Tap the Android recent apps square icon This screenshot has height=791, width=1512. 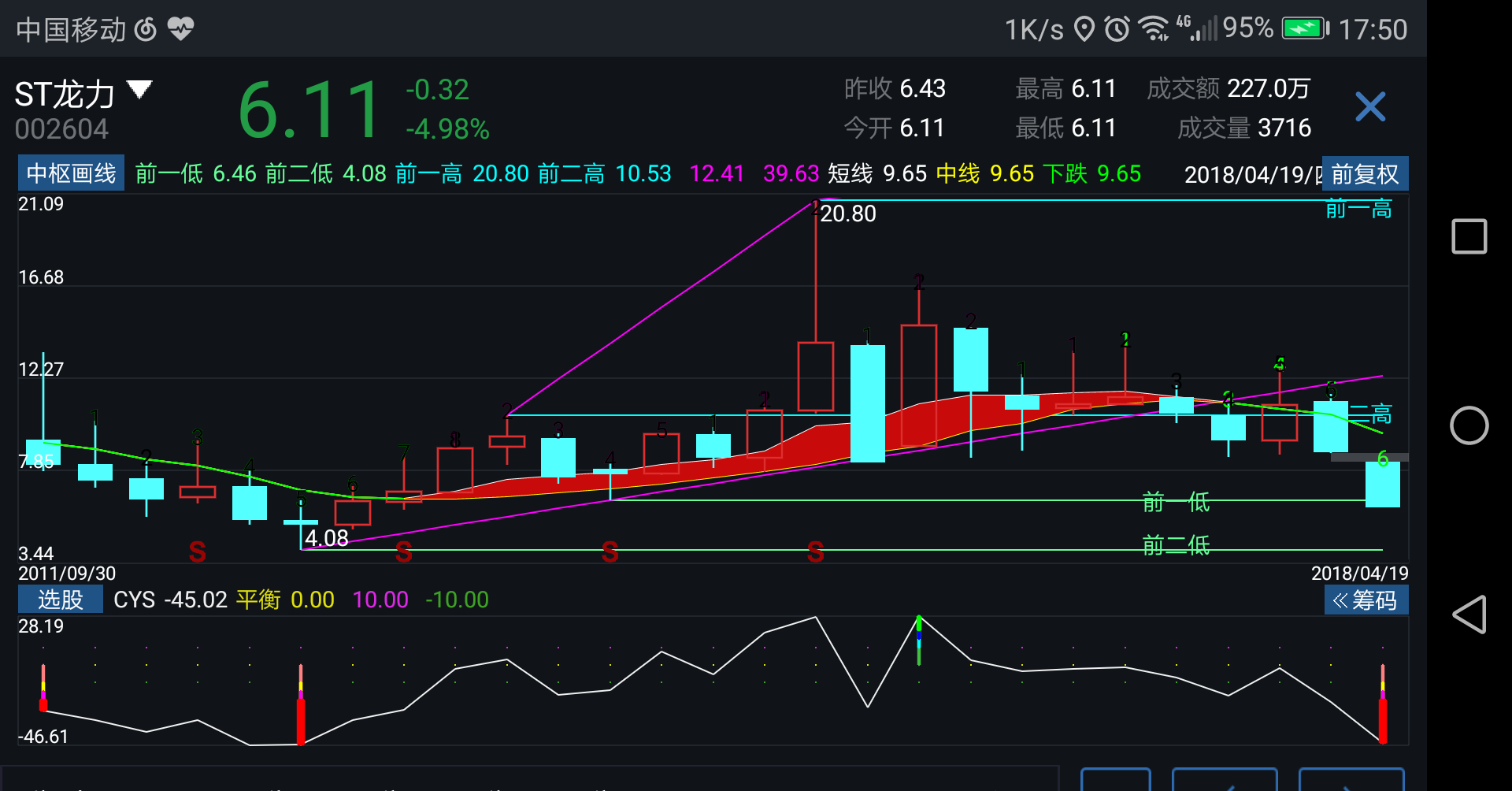pyautogui.click(x=1469, y=236)
